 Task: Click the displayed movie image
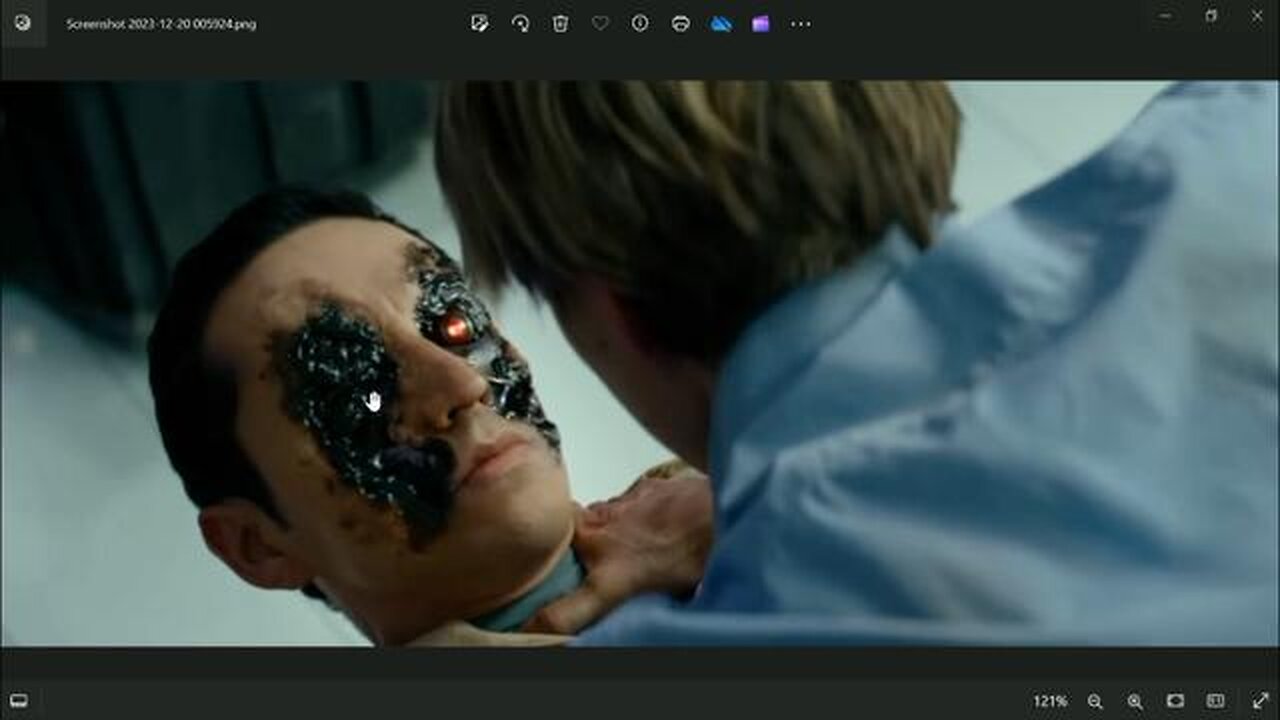click(640, 363)
